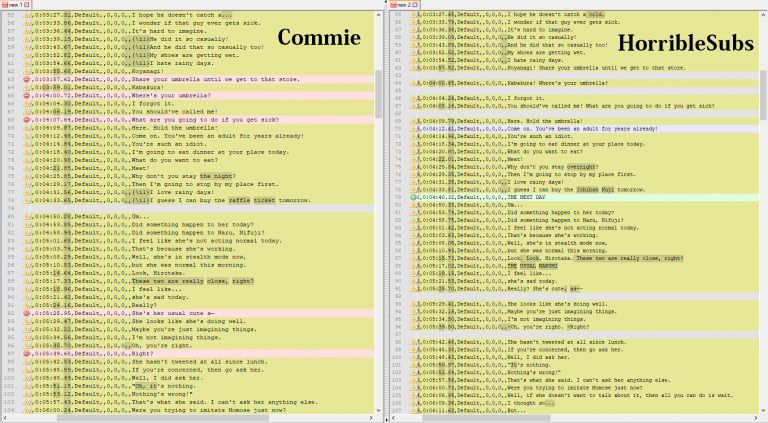Click the left pane horizontal scrollbar thumb
Screen dimensions: 768x423
tap(163, 418)
